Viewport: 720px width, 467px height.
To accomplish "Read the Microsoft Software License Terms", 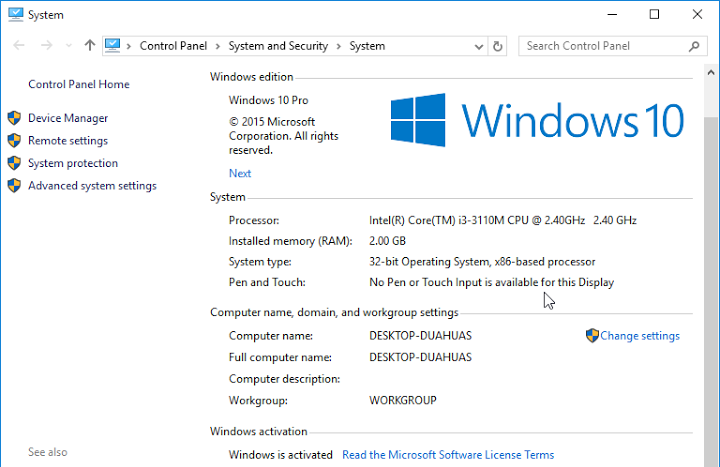I will point(448,455).
